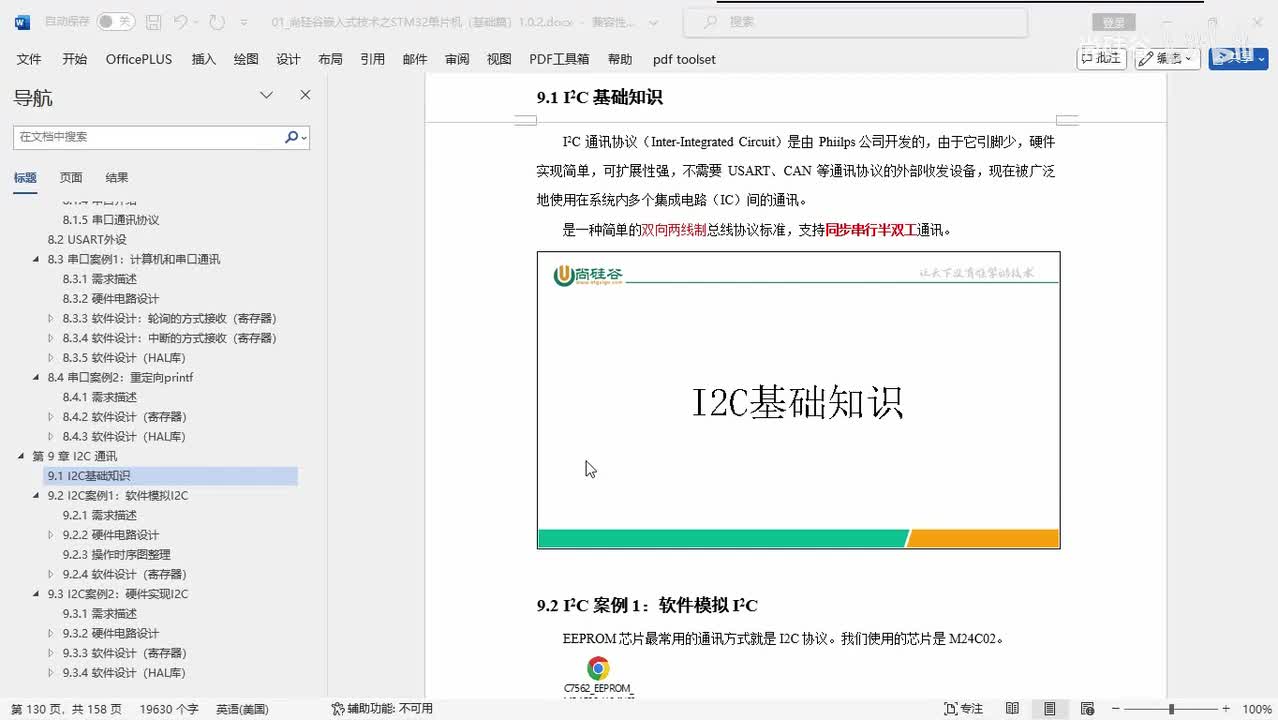Expand heading 9.3.4 软件设计（HAL库）

51,673
